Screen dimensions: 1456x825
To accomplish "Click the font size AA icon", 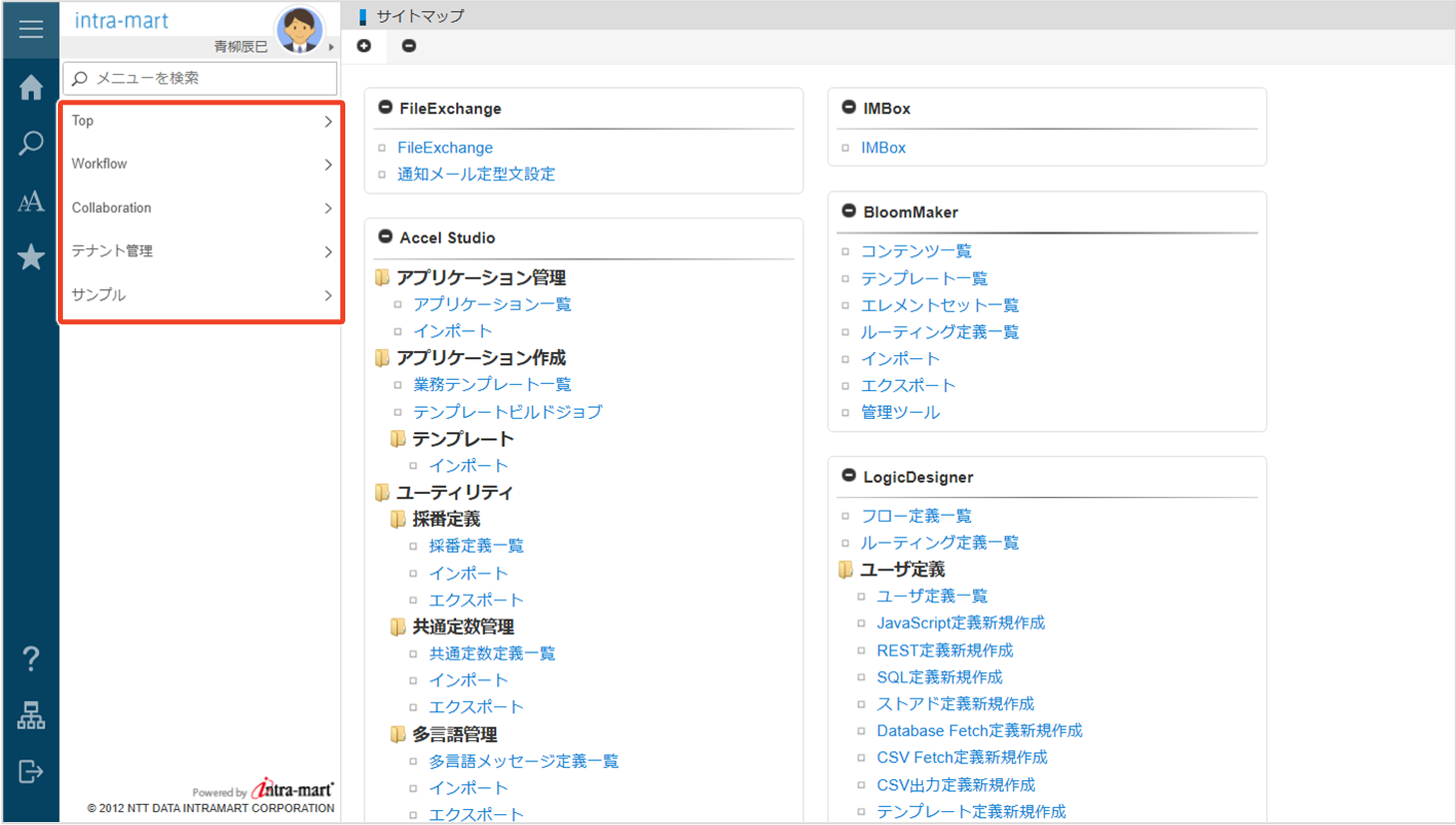I will click(x=31, y=202).
